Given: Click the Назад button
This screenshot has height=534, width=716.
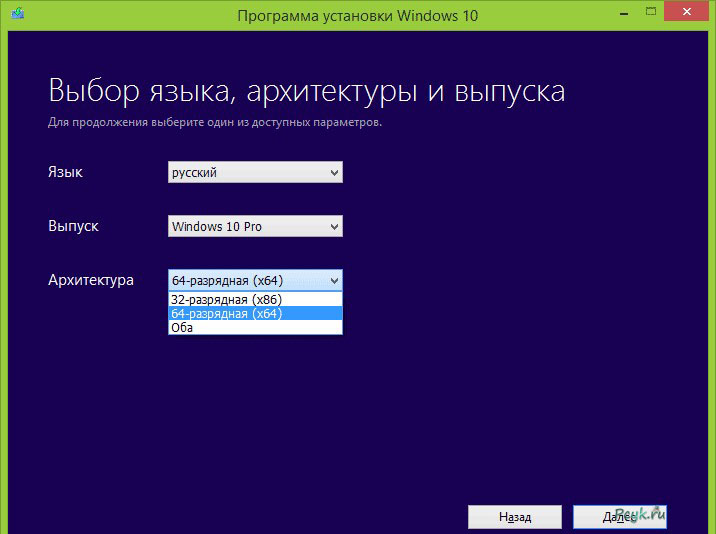Looking at the screenshot, I should pos(515,517).
